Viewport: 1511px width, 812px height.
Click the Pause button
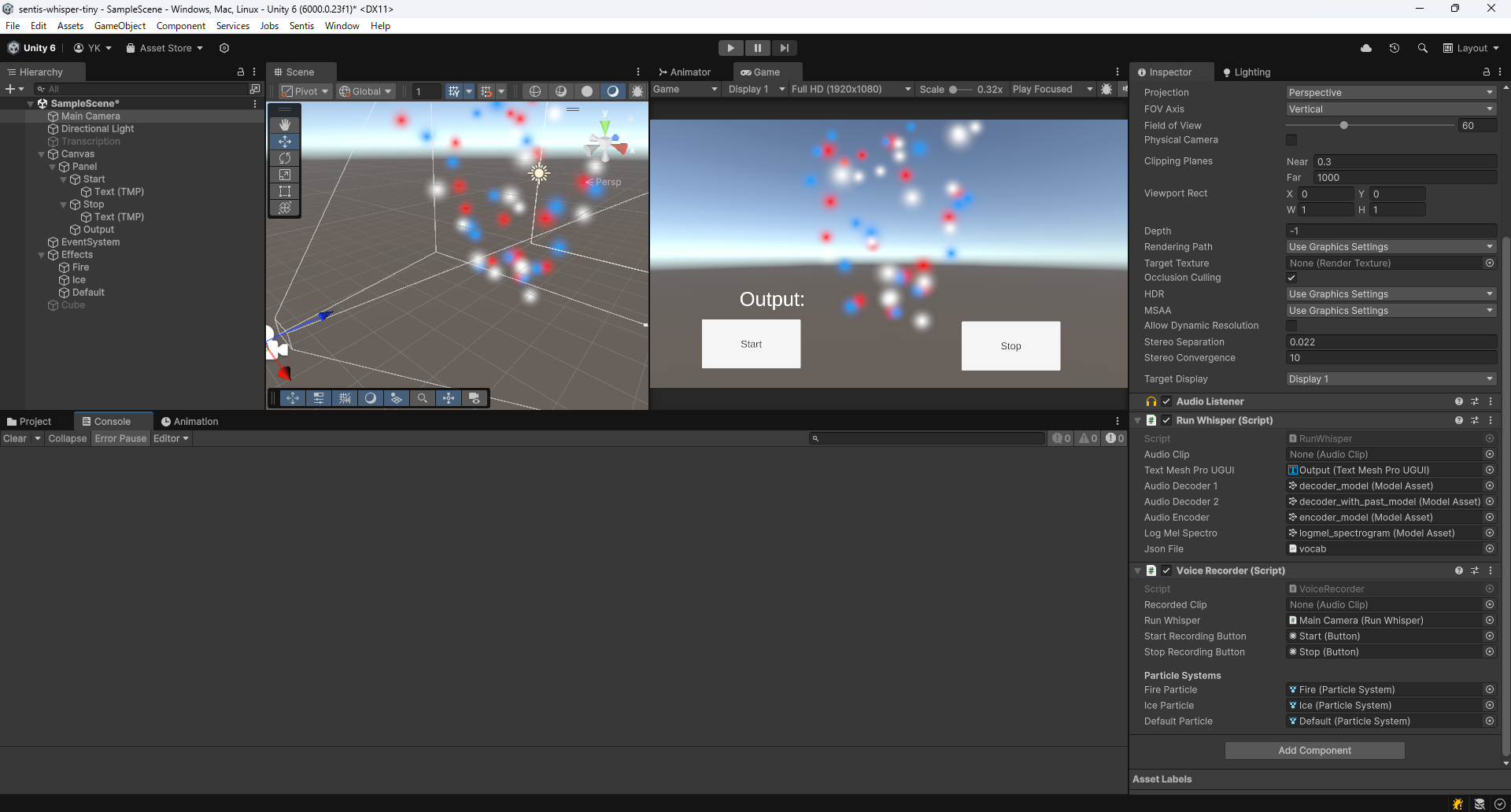click(758, 48)
